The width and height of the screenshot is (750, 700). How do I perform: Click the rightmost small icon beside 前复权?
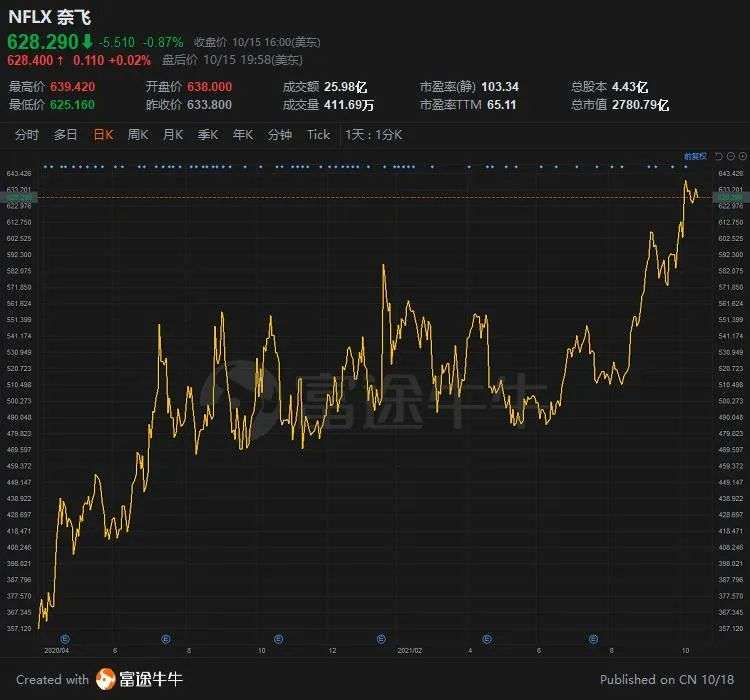coord(741,156)
